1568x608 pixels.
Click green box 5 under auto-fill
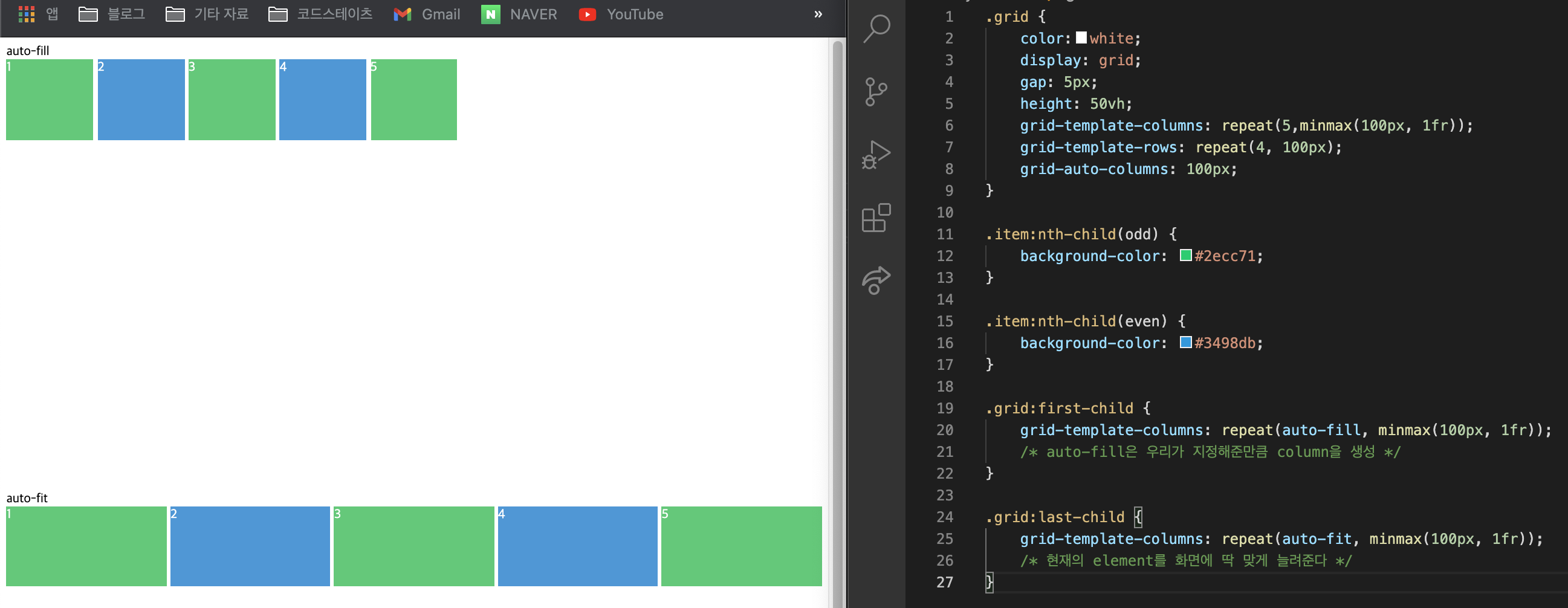point(414,100)
